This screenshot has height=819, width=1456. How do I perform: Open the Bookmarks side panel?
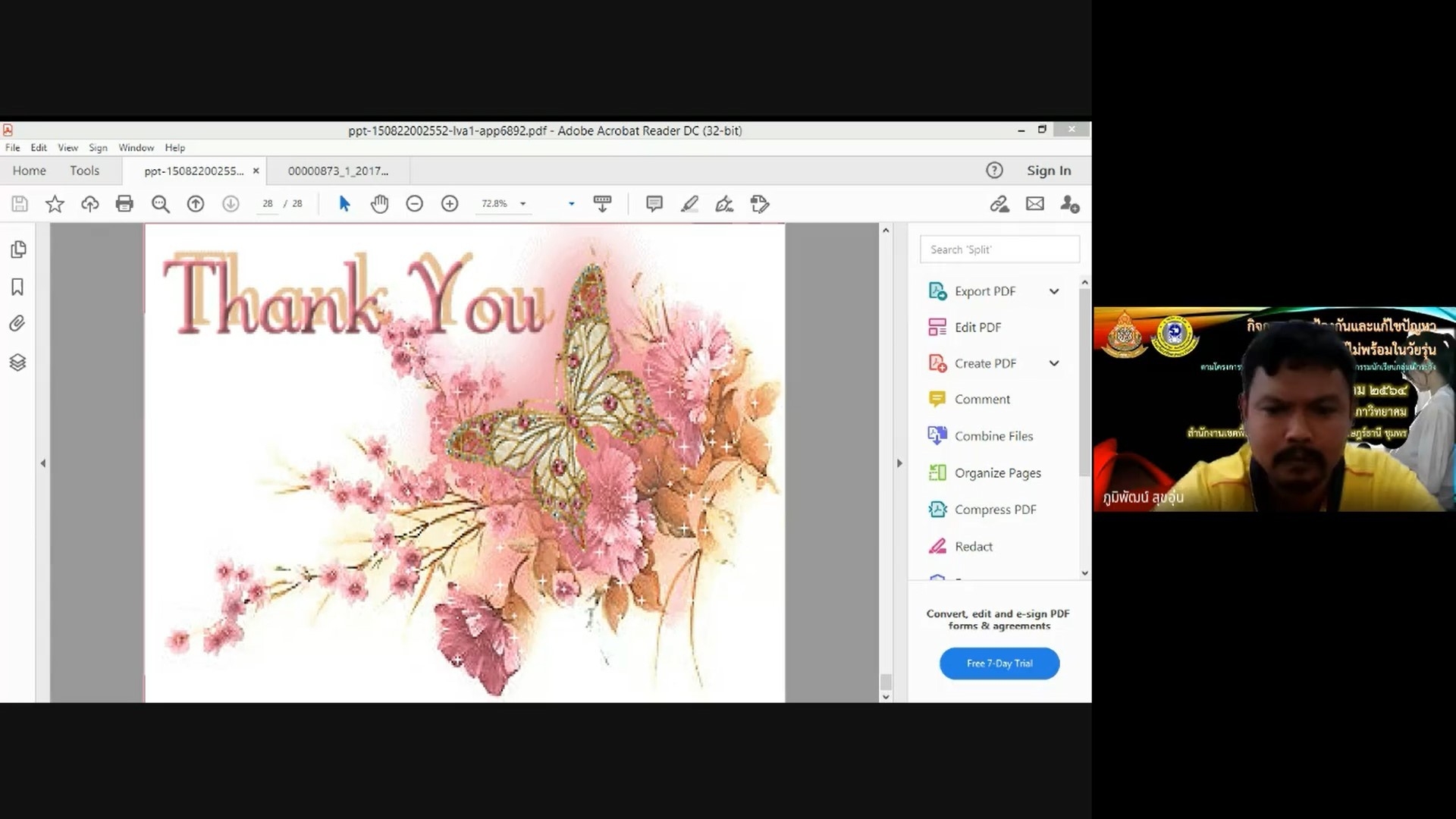[x=17, y=287]
